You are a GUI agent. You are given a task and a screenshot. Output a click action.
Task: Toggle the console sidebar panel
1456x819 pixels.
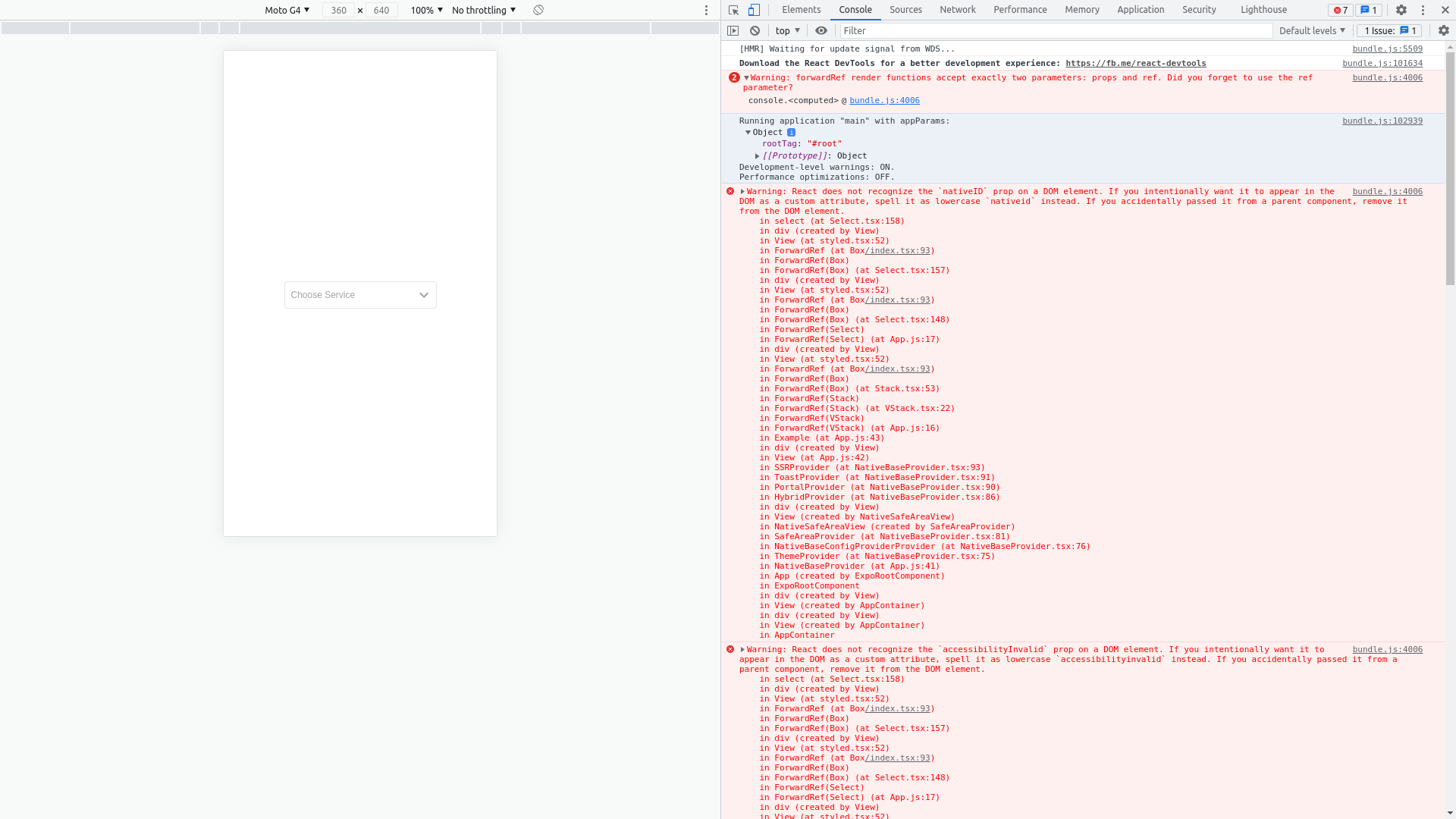coord(733,30)
